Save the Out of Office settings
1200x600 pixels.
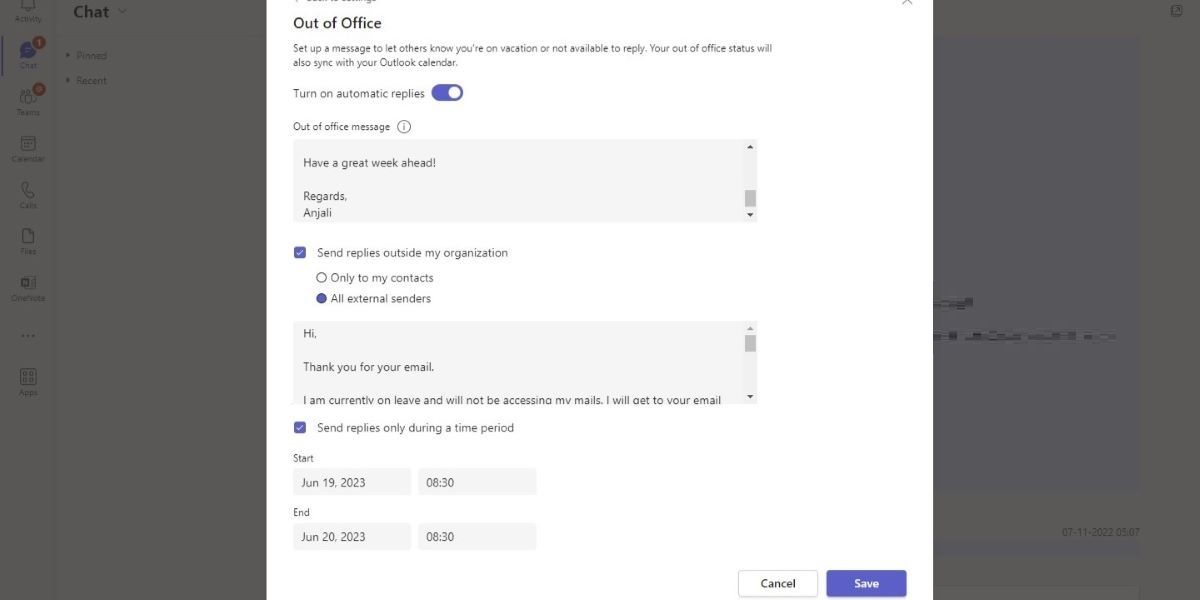point(866,583)
